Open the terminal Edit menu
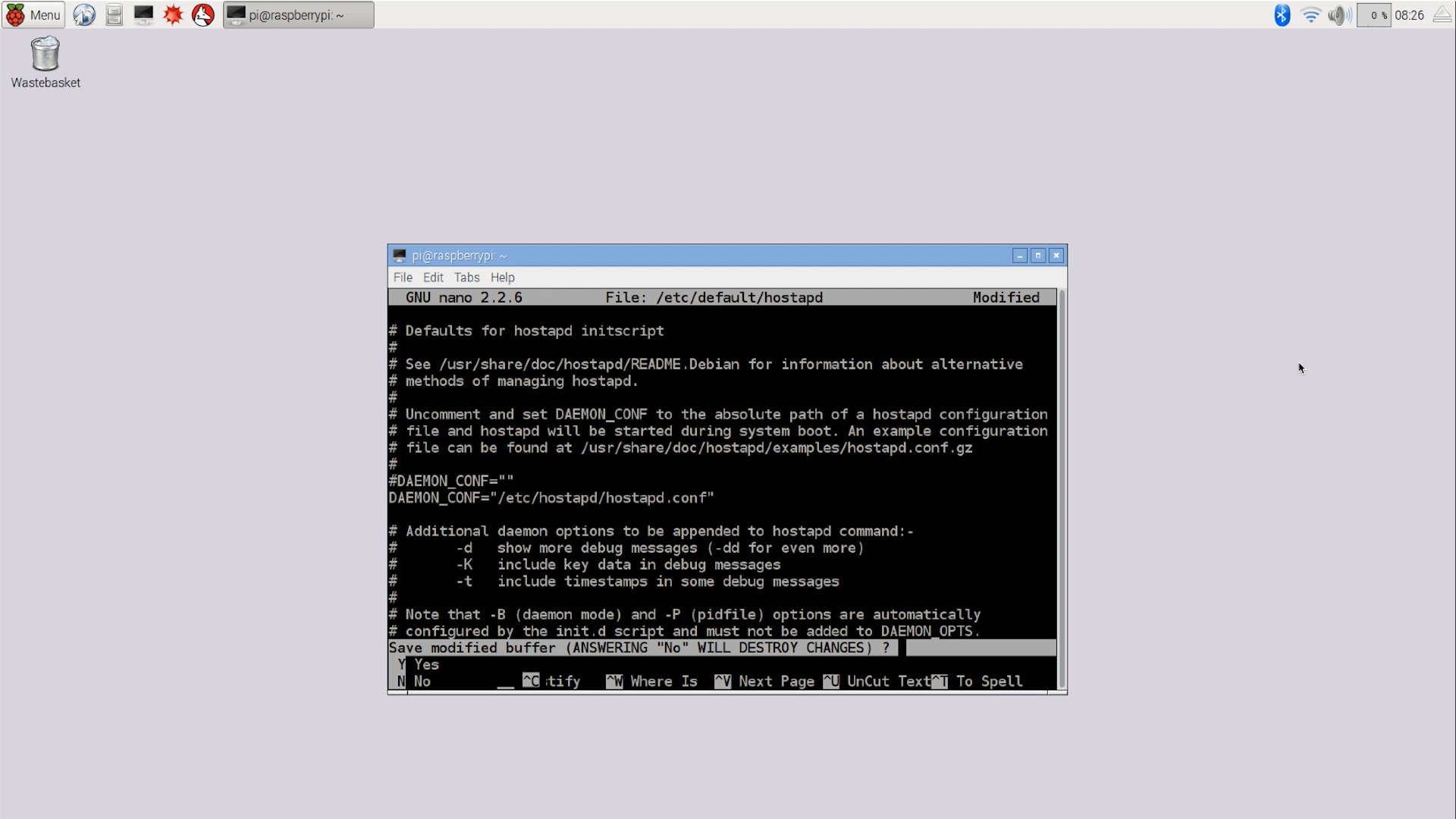Viewport: 1456px width, 819px height. click(433, 278)
